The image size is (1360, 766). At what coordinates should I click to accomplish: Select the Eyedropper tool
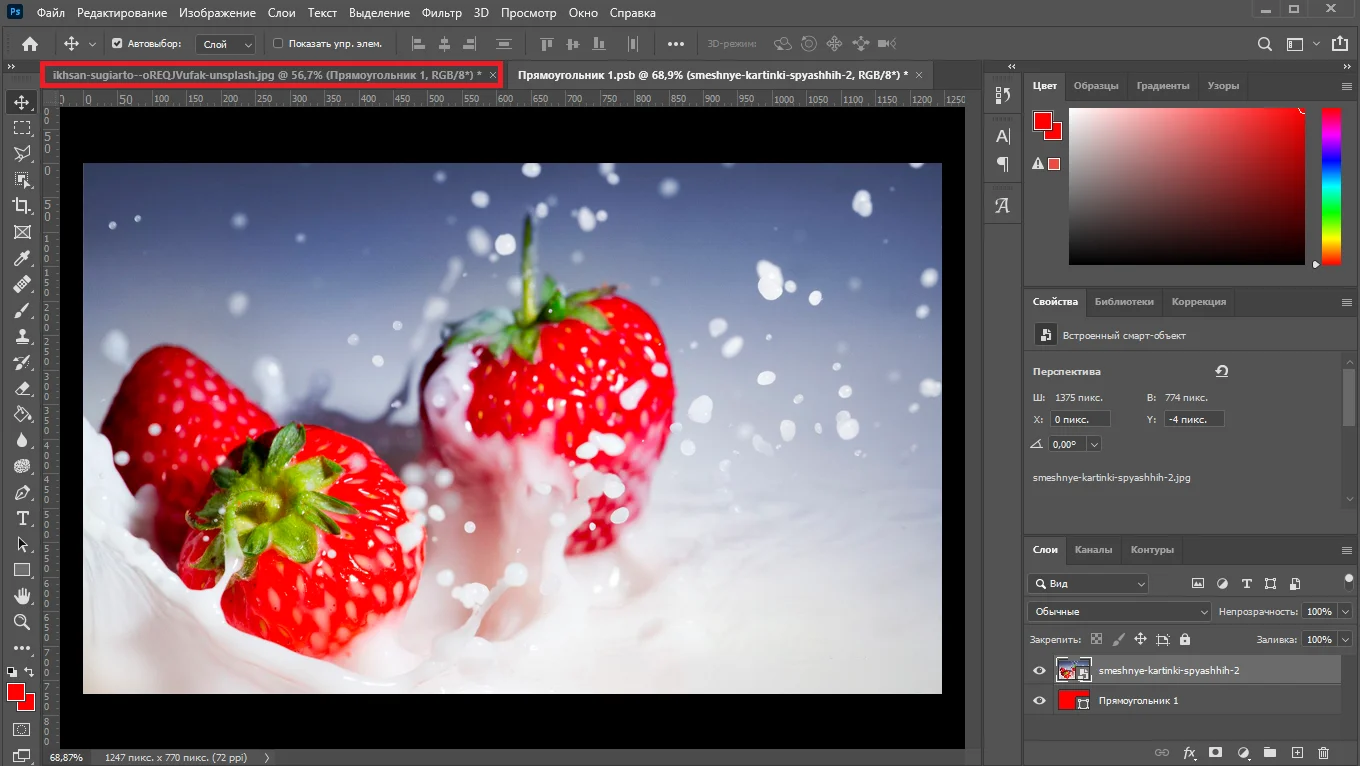(22, 258)
